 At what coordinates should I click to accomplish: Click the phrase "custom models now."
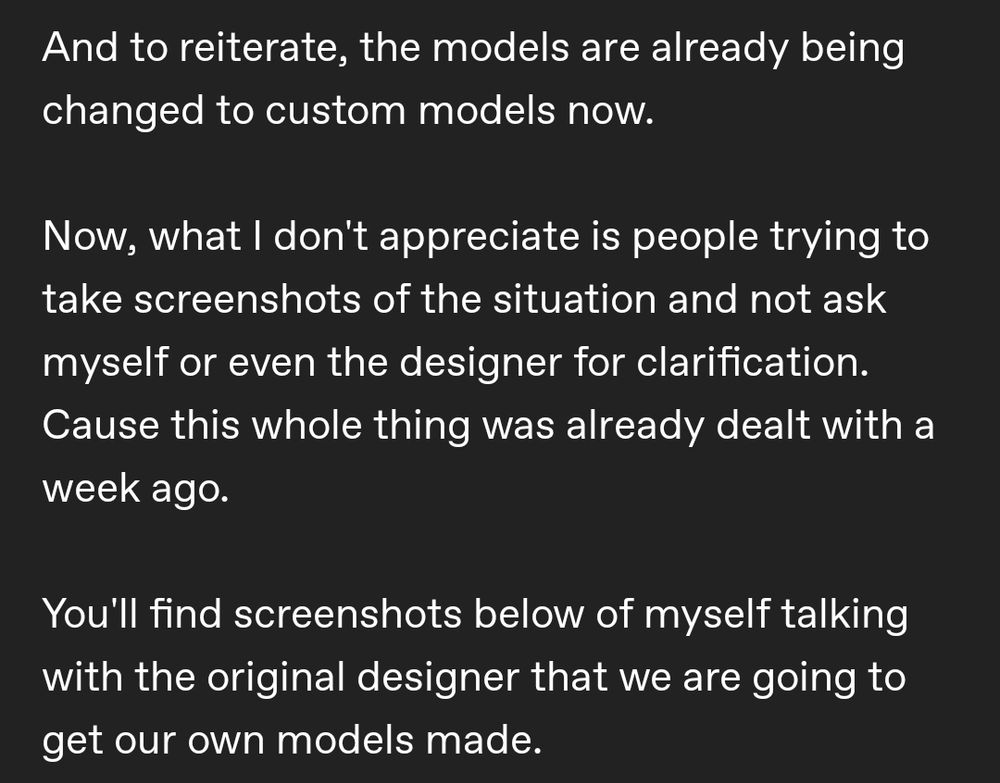click(x=459, y=109)
